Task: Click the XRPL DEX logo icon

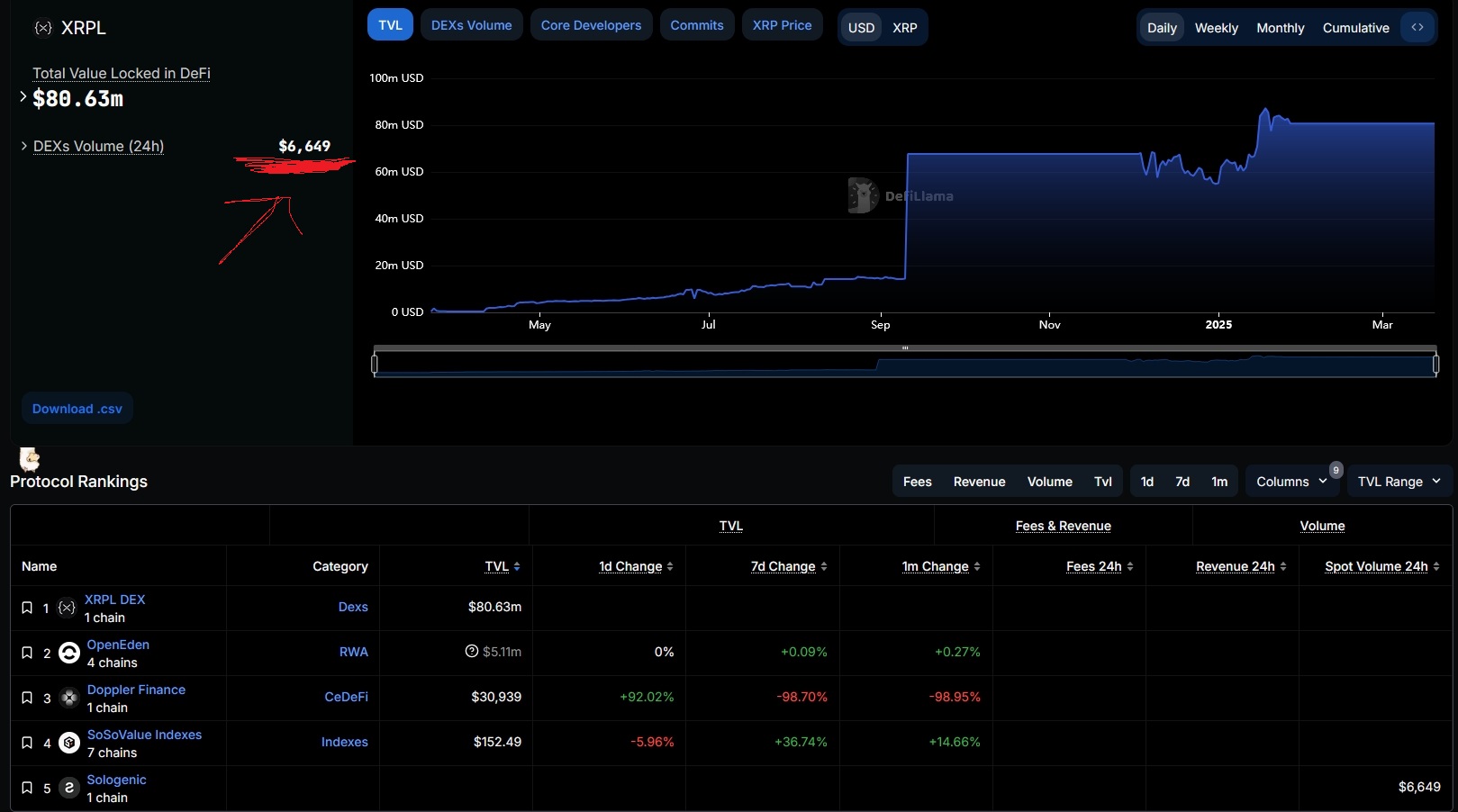Action: point(67,608)
